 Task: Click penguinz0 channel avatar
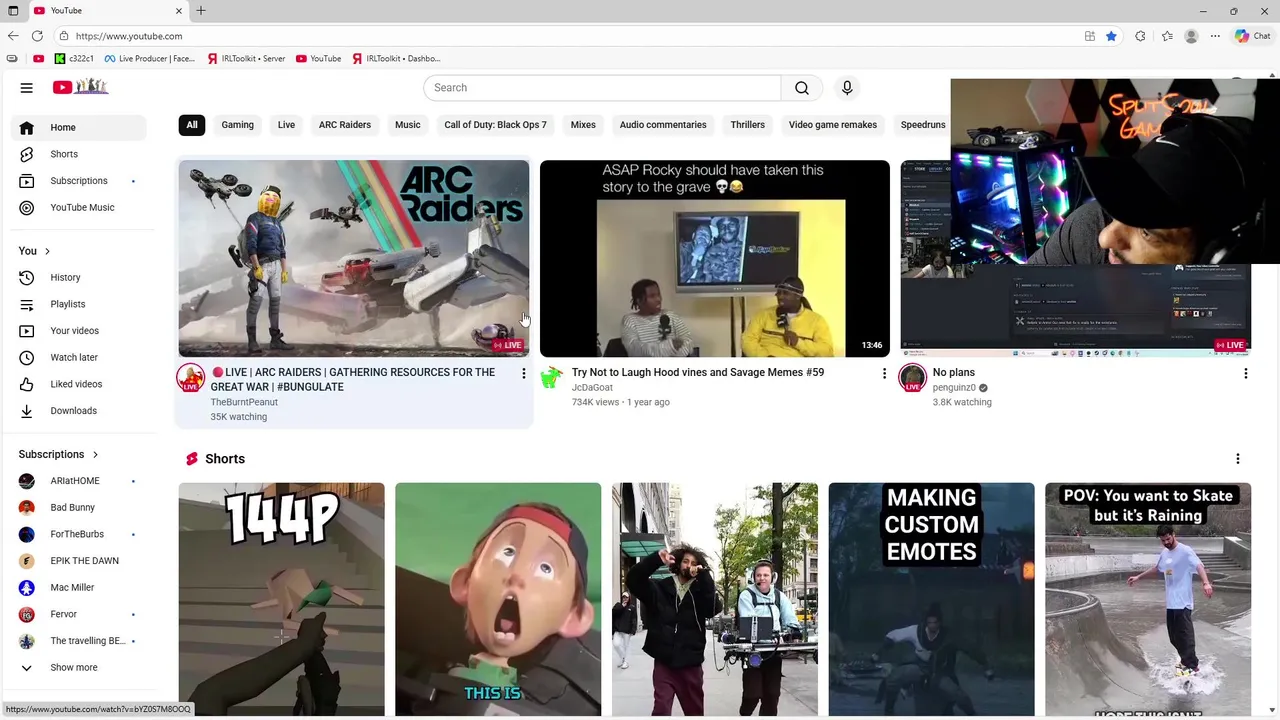[912, 377]
